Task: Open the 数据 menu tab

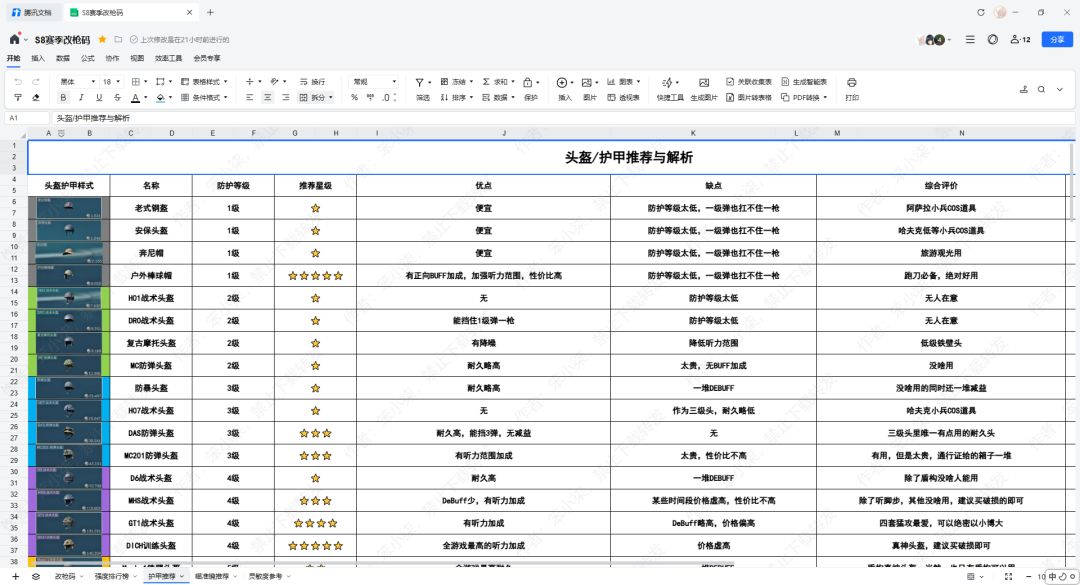Action: [63, 59]
